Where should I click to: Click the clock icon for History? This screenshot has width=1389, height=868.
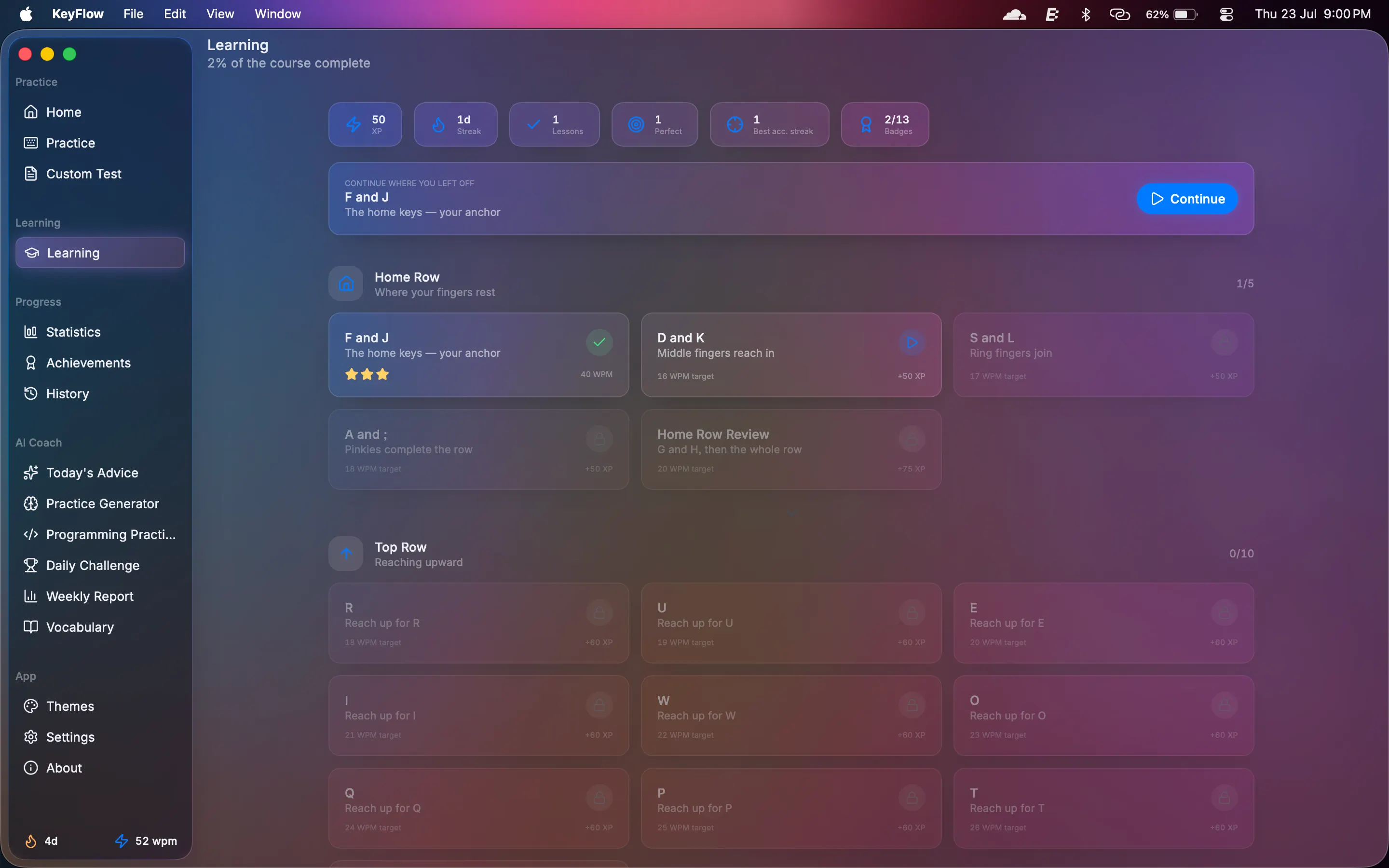[x=30, y=394]
